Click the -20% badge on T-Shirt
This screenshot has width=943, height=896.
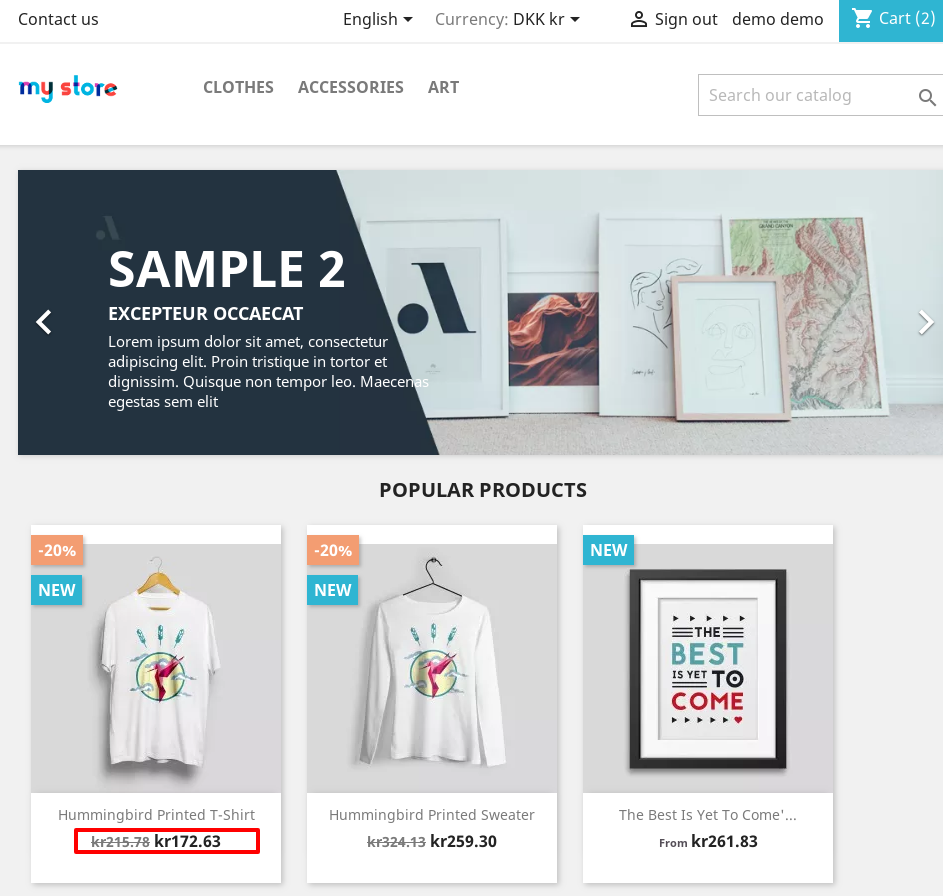coord(57,550)
